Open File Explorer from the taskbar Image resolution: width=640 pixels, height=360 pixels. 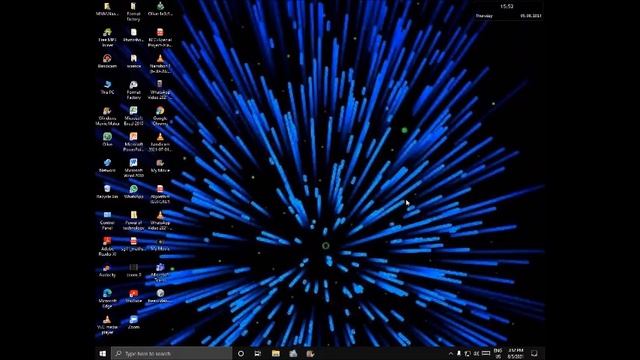point(276,353)
